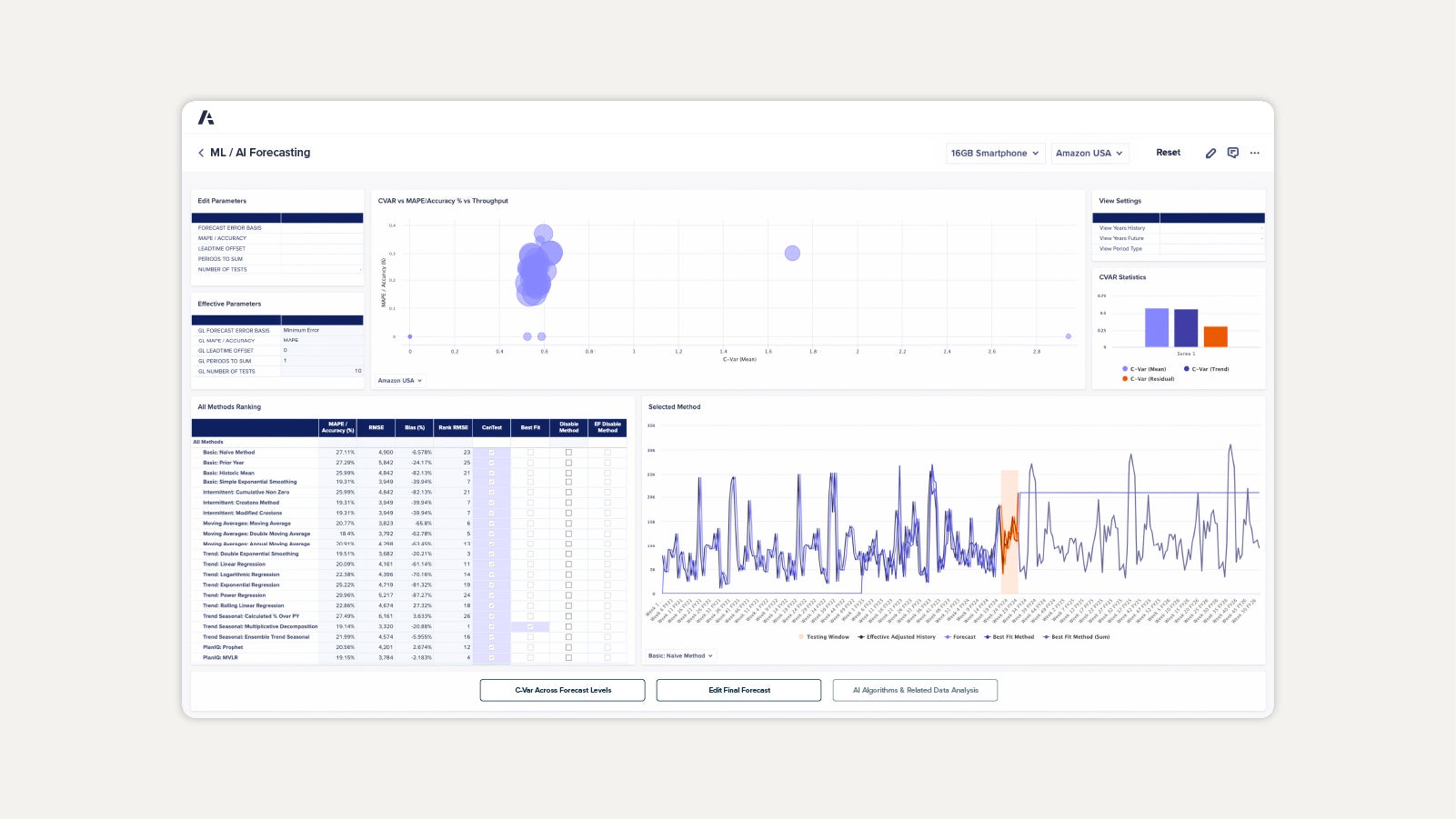Open the 16GB Smartphone product dropdown
Viewport: 1456px width, 819px height.
[994, 153]
